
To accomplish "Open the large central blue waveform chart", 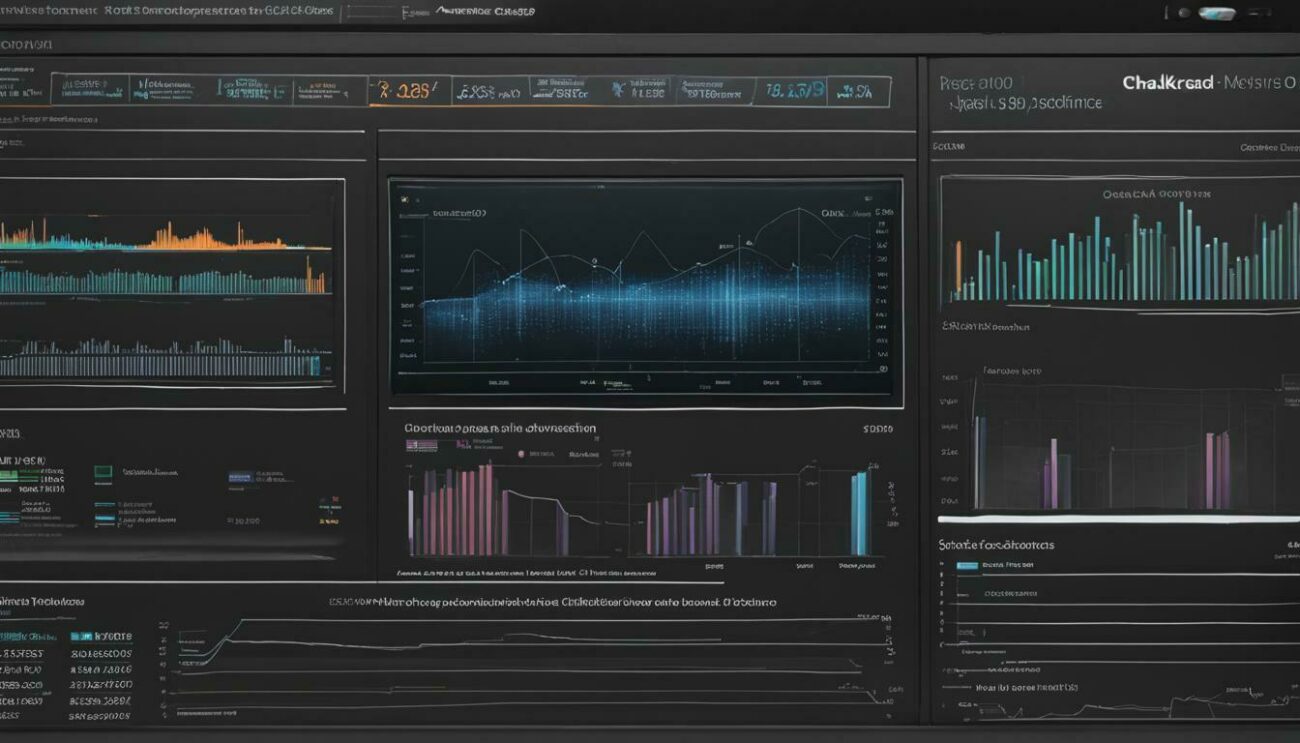I will pos(645,286).
